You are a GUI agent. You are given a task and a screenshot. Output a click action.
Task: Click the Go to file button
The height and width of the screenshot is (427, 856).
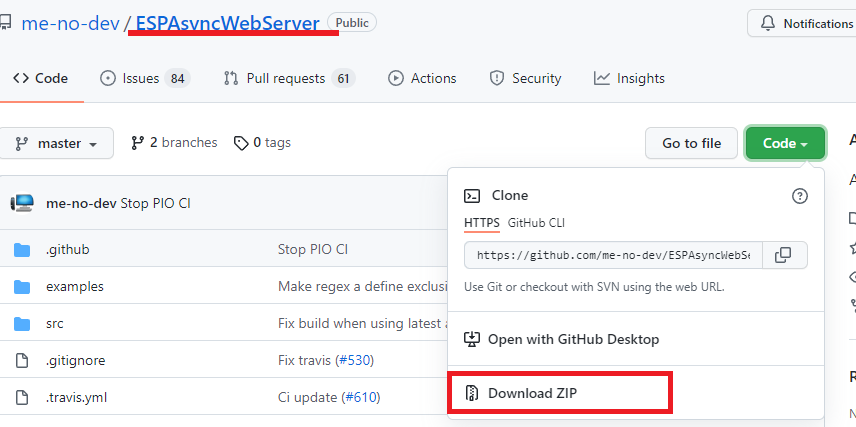[692, 143]
